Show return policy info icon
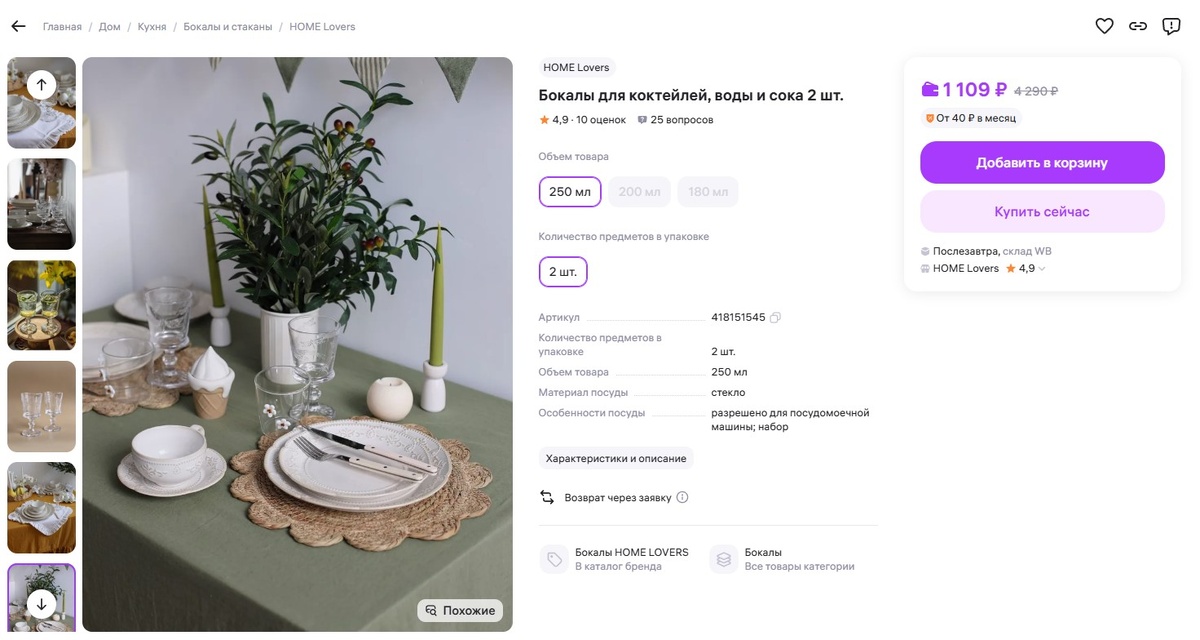1200x640 pixels. tap(682, 497)
